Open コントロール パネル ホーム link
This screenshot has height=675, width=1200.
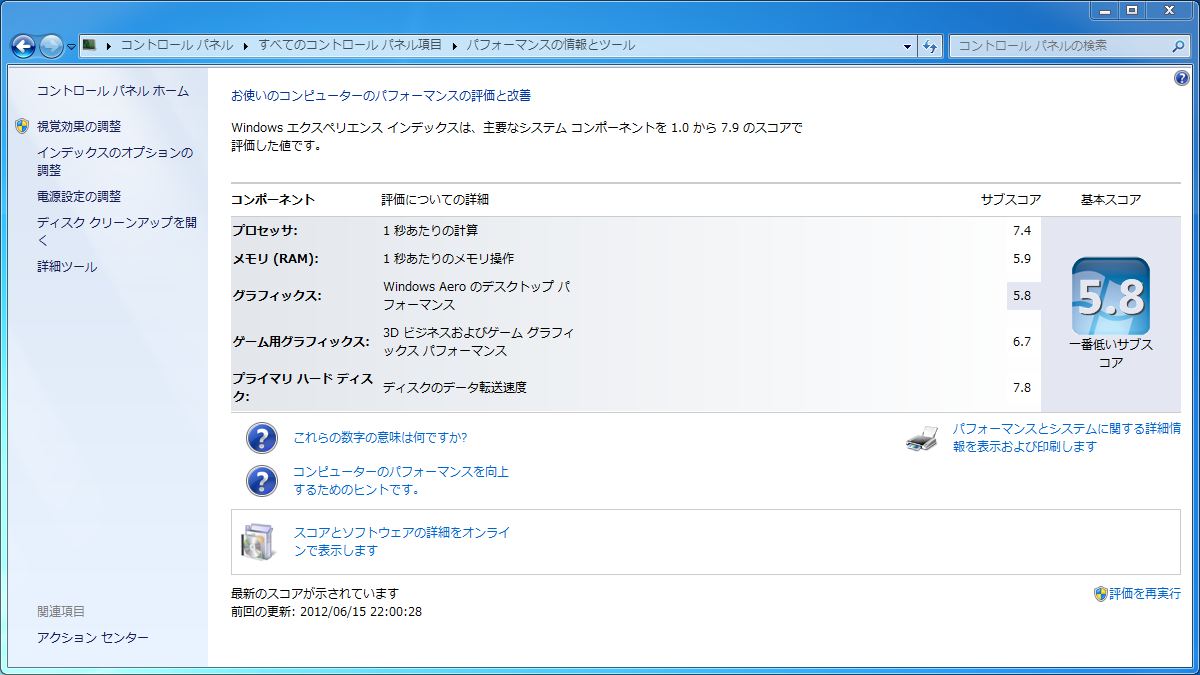click(x=113, y=91)
